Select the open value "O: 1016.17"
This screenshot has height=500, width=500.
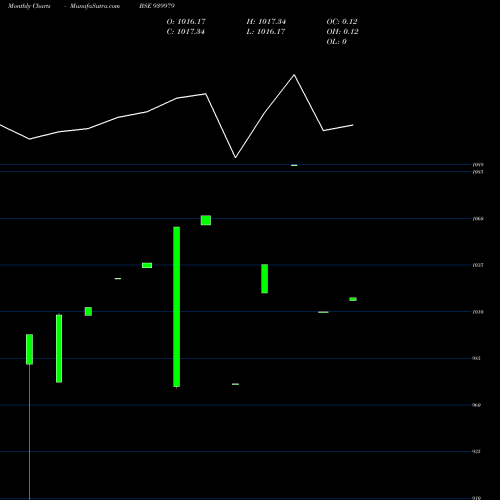[x=186, y=22]
